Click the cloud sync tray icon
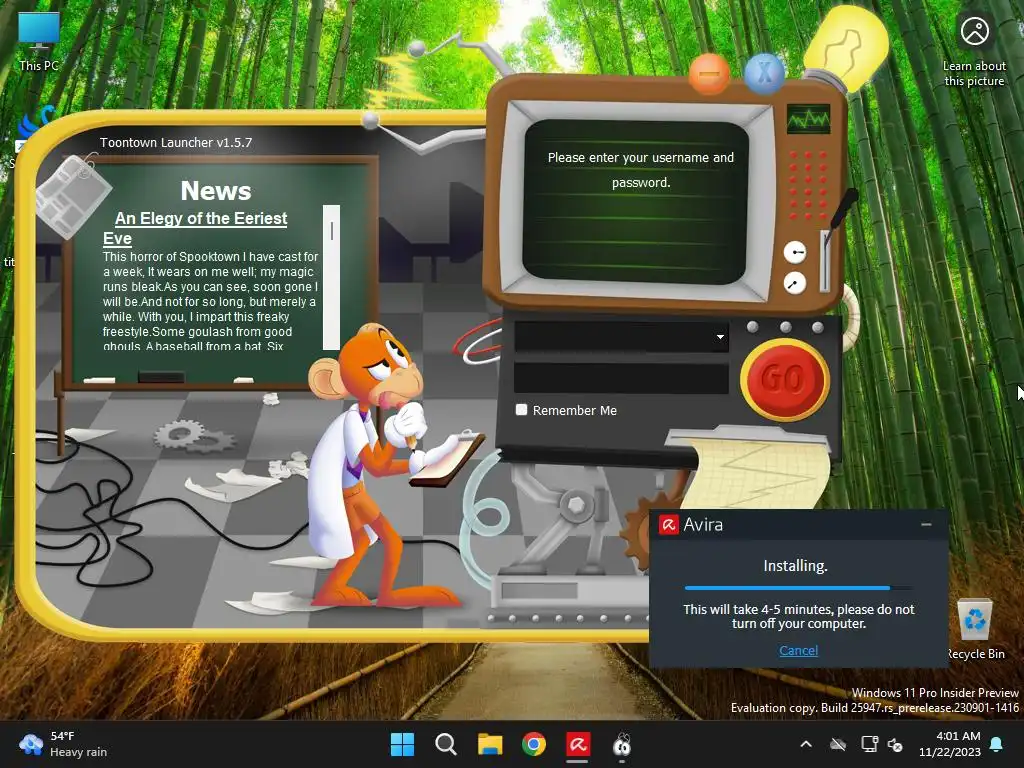The width and height of the screenshot is (1024, 768). pyautogui.click(x=838, y=744)
